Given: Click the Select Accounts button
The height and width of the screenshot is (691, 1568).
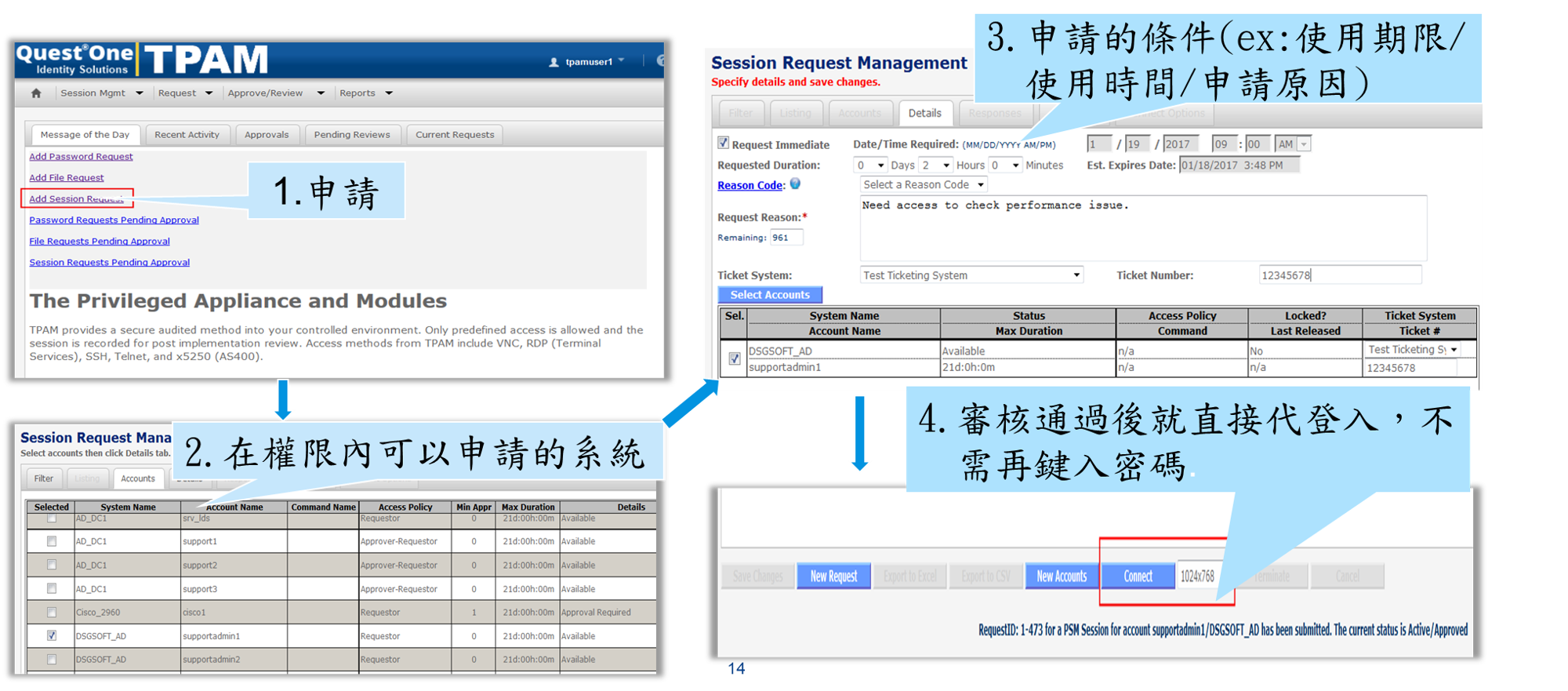Looking at the screenshot, I should [770, 295].
